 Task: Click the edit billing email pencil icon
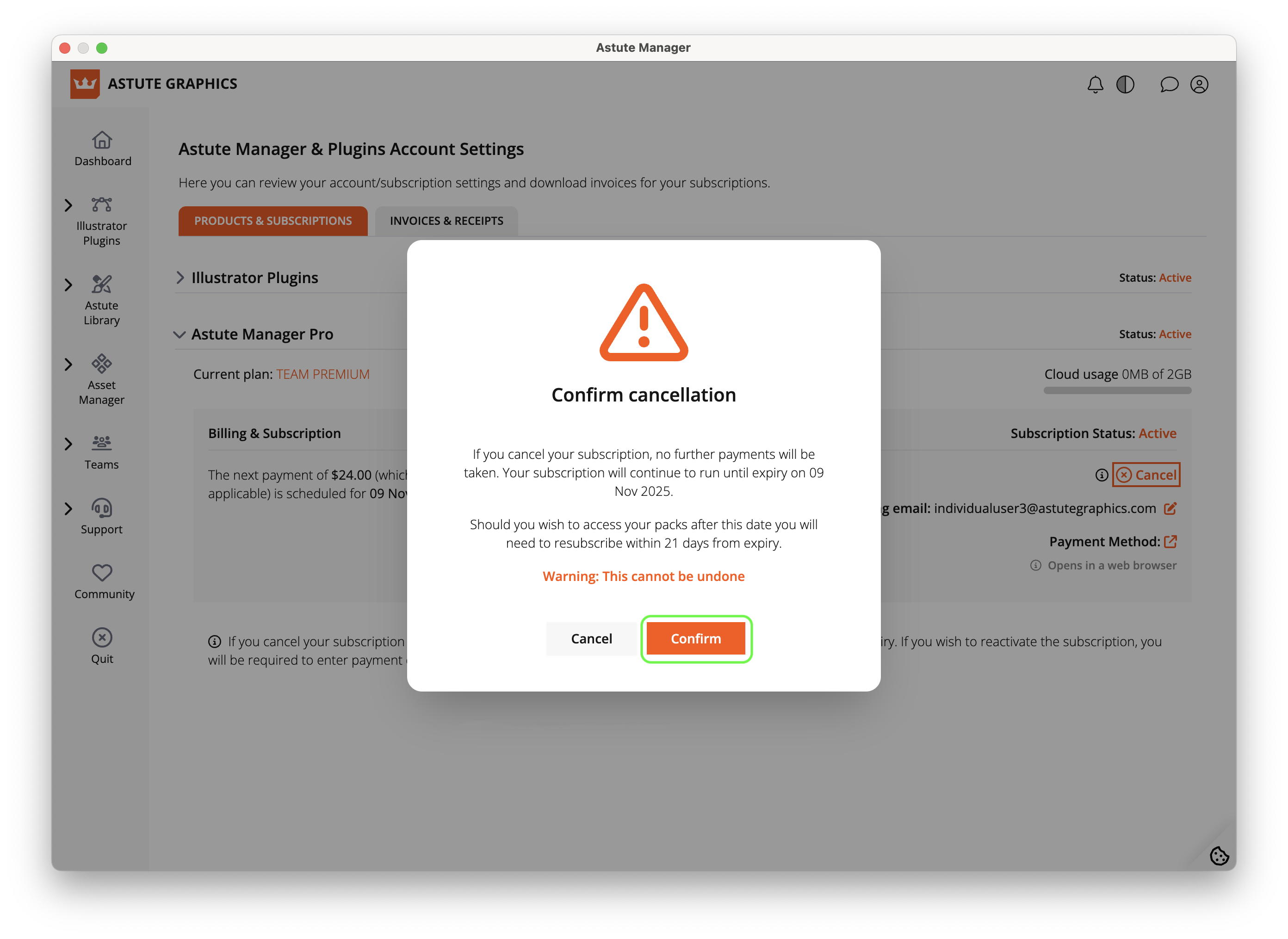pyautogui.click(x=1170, y=508)
